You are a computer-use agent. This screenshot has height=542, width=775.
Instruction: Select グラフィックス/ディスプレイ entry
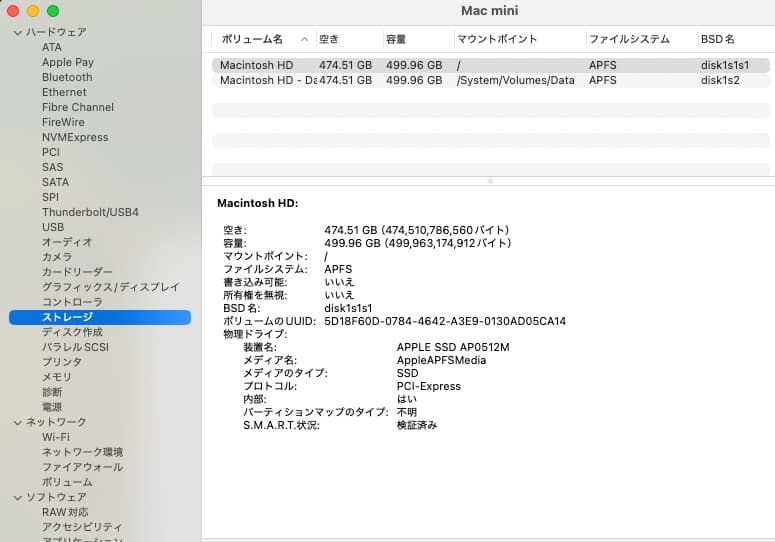tap(111, 287)
